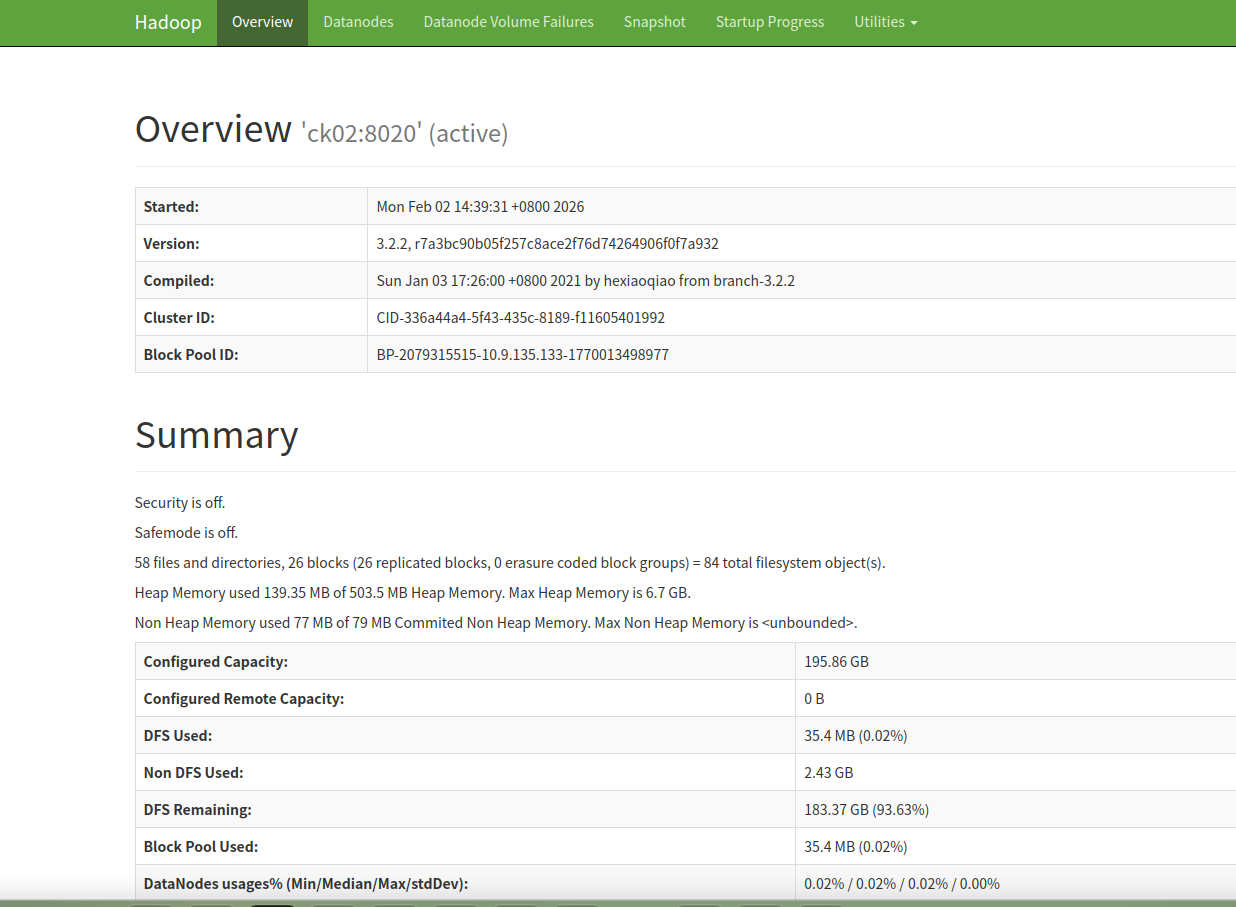Screen dimensions: 1236x907
Task: Select the 195.86 GB capacity value
Action: click(x=837, y=662)
